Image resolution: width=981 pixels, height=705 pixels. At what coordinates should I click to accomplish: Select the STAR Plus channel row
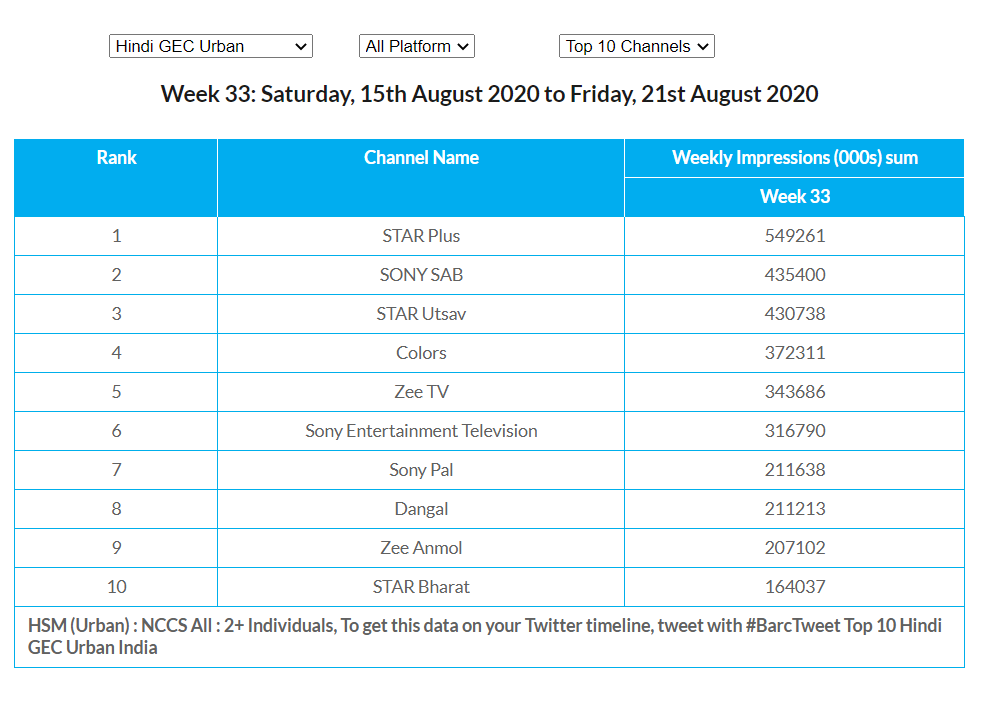421,236
